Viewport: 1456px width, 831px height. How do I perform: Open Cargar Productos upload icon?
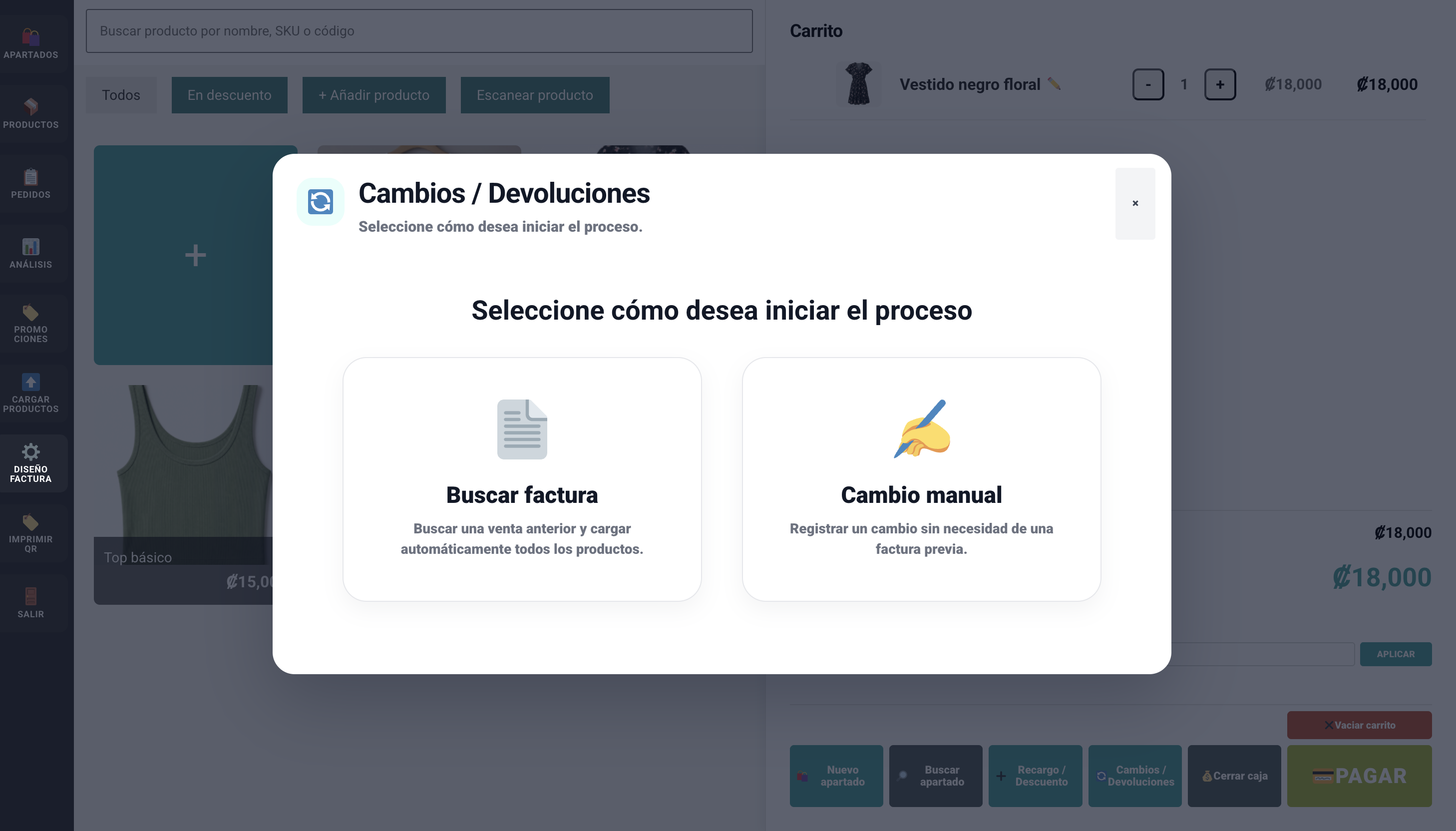[31, 382]
